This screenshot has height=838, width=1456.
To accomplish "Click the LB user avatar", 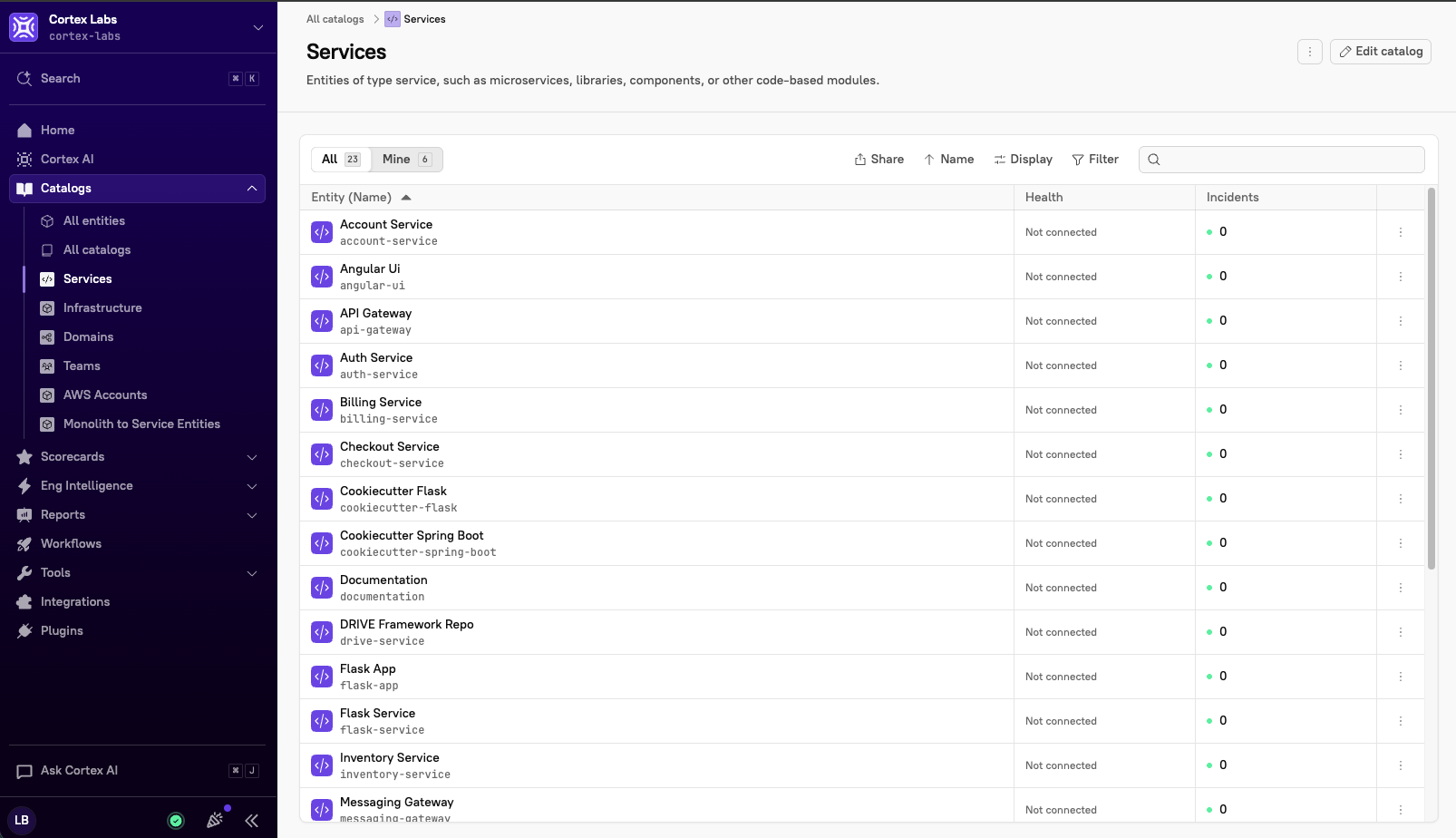I will pyautogui.click(x=22, y=820).
